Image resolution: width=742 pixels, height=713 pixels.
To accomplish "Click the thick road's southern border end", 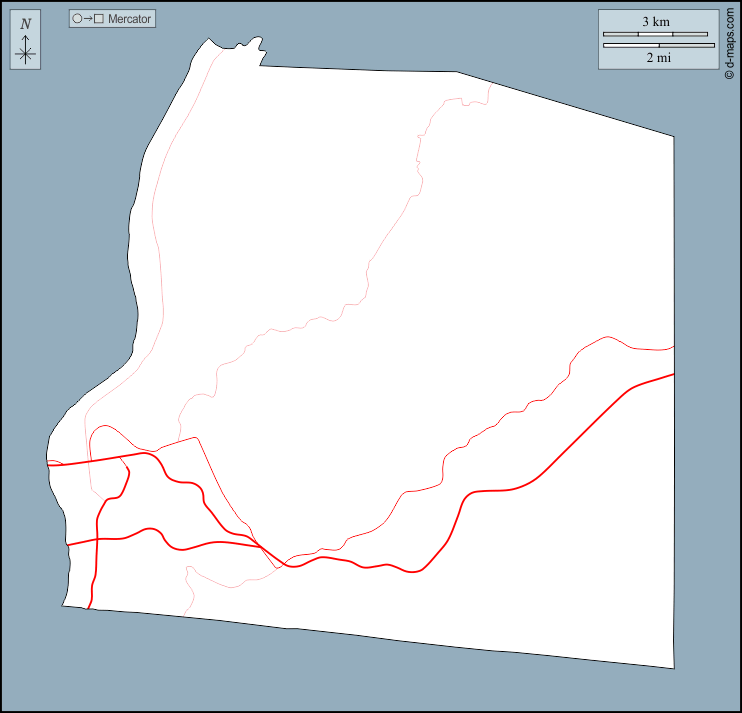I will click(90, 605).
